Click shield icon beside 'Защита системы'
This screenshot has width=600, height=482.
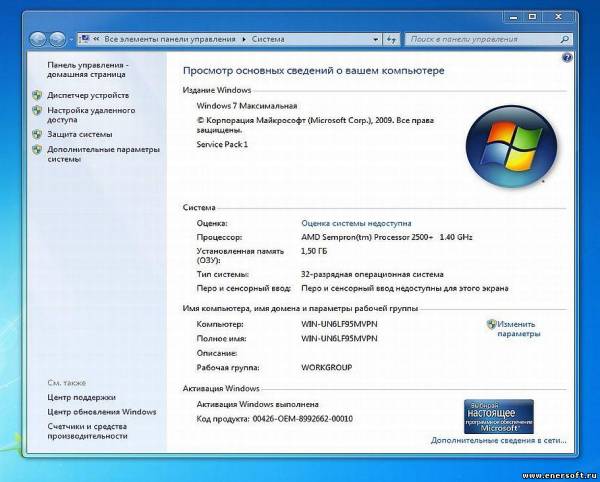(37, 134)
